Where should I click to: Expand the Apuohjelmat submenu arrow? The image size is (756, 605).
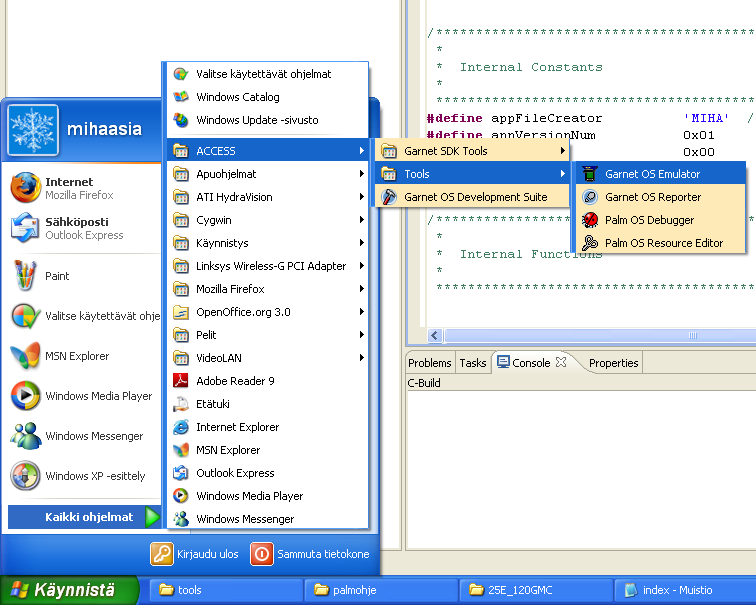click(x=361, y=174)
